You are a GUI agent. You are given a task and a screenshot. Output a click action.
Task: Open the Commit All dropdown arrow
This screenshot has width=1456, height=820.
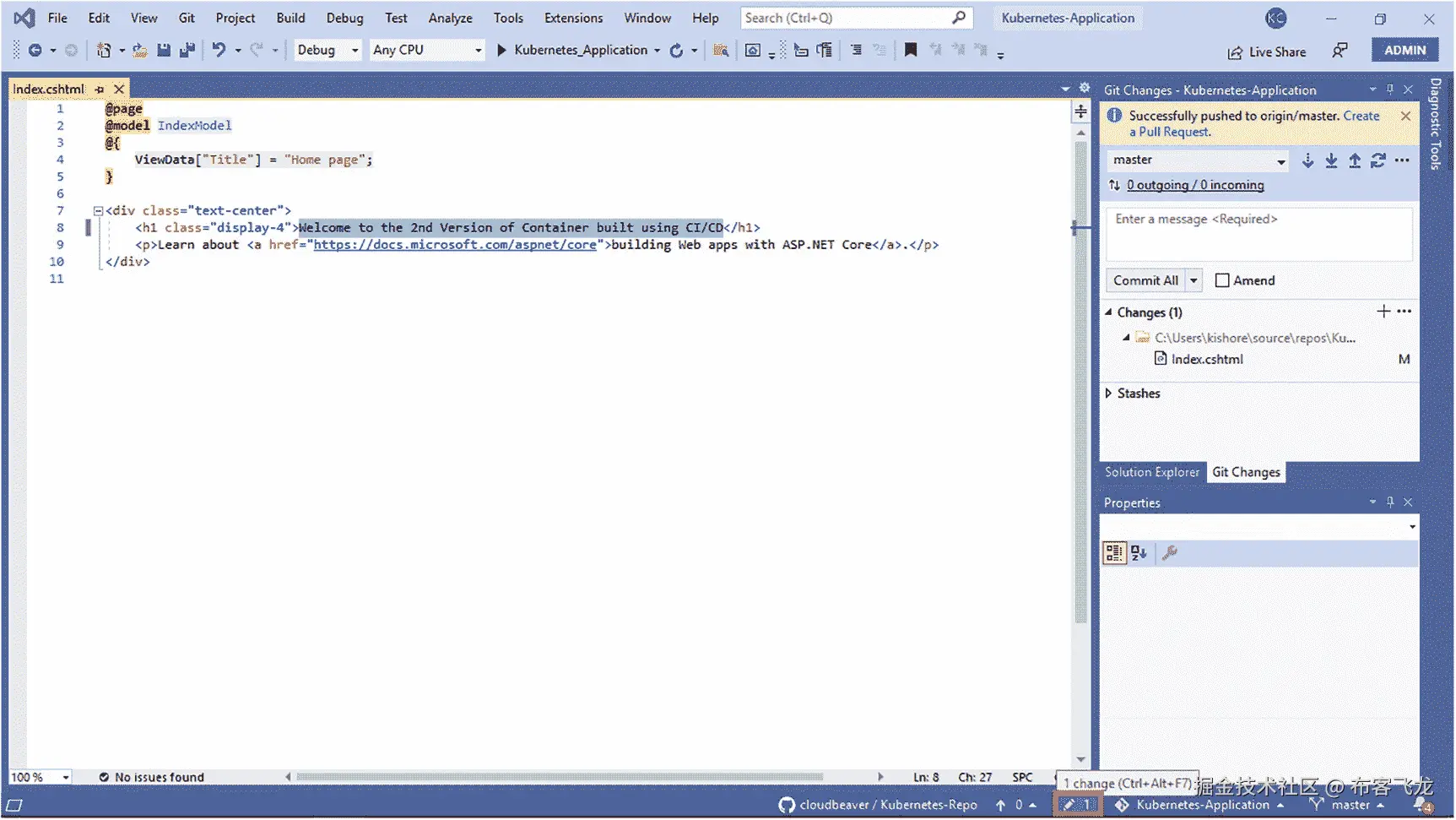click(x=1193, y=280)
